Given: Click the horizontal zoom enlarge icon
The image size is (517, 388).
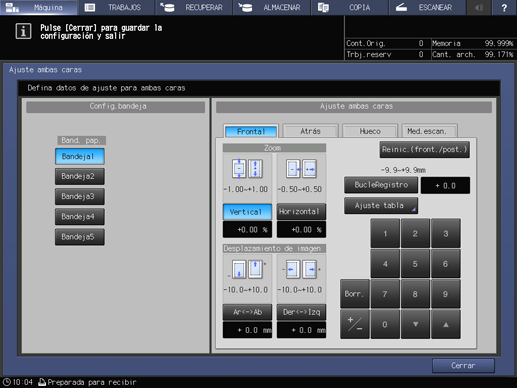Looking at the screenshot, I should (310, 169).
